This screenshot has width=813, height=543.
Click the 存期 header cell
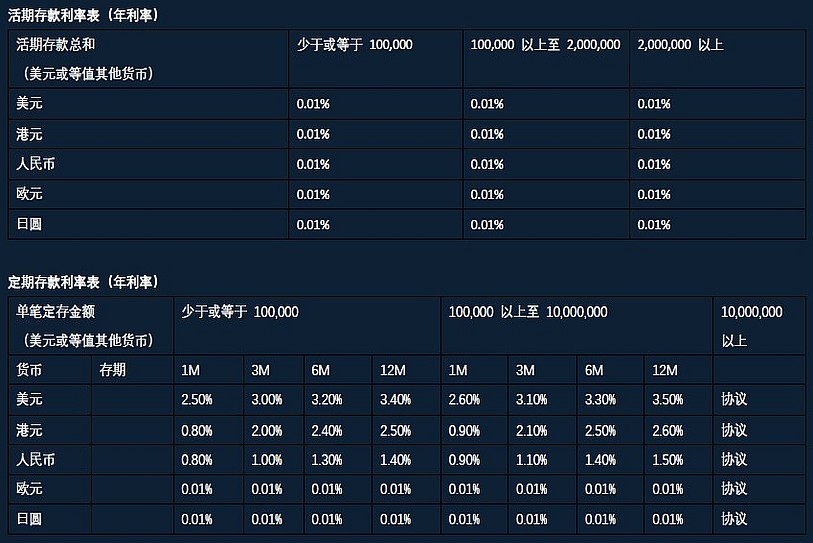click(112, 370)
